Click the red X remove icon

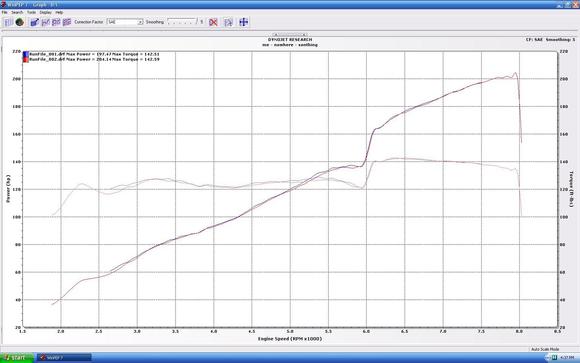tap(213, 22)
